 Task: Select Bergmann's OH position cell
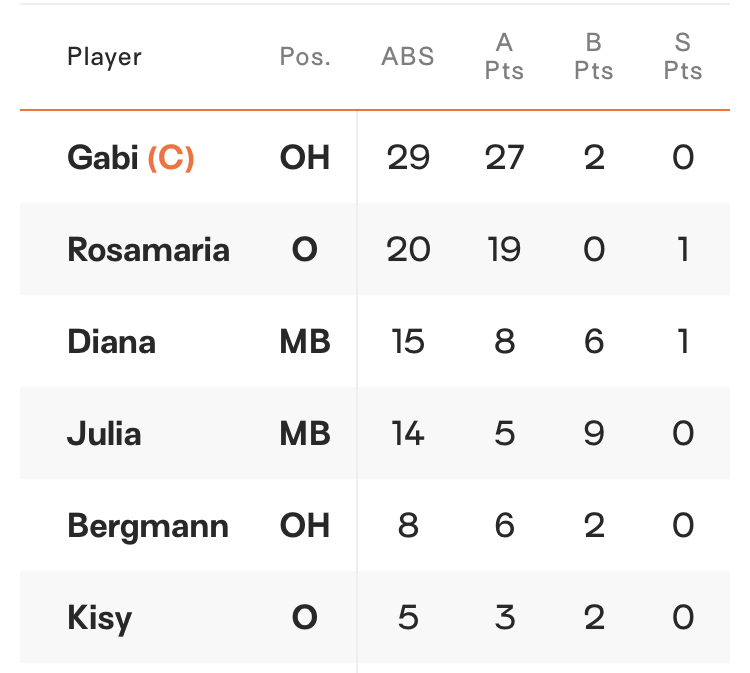[305, 526]
